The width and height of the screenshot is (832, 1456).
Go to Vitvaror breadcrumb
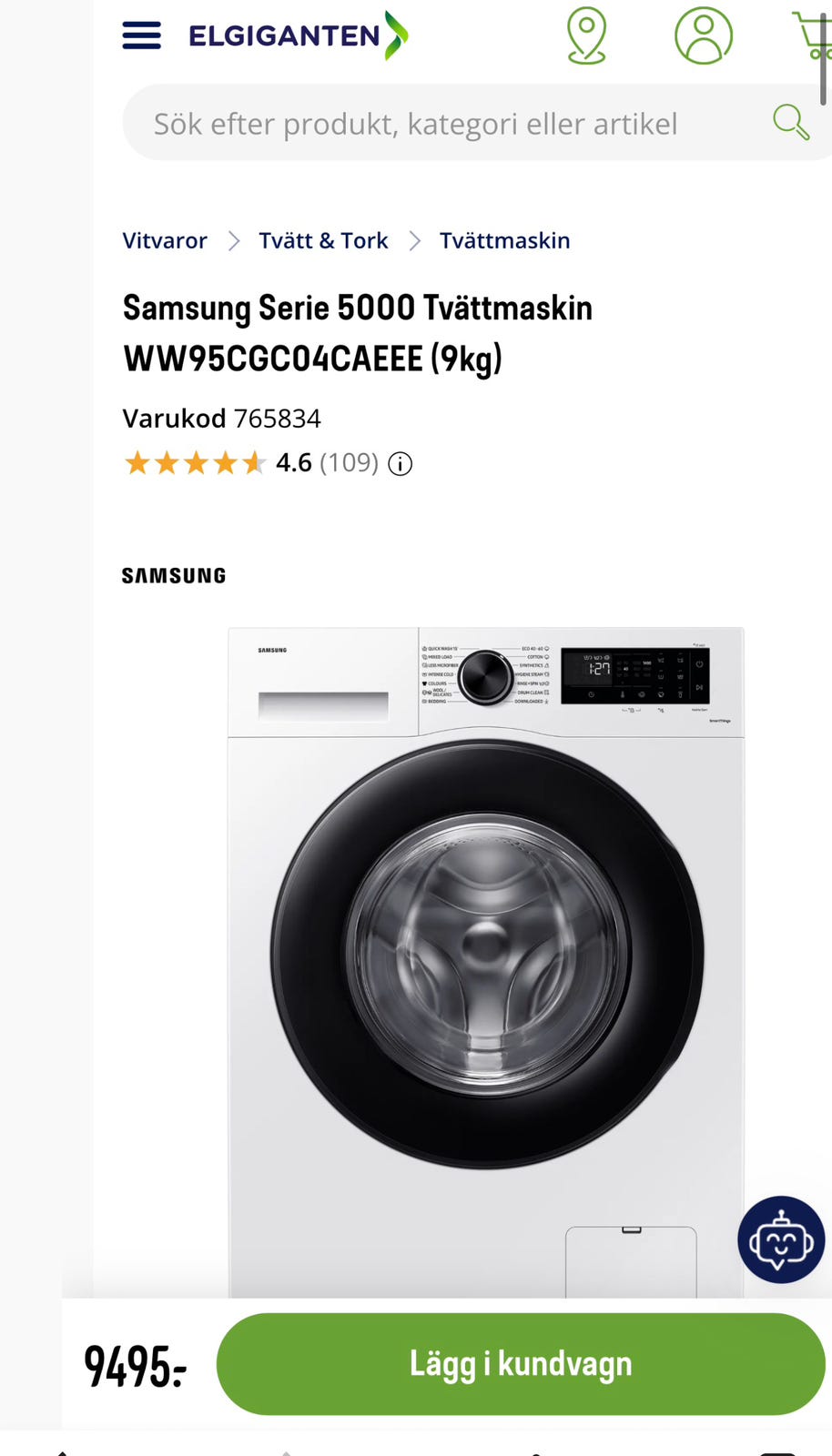165,240
